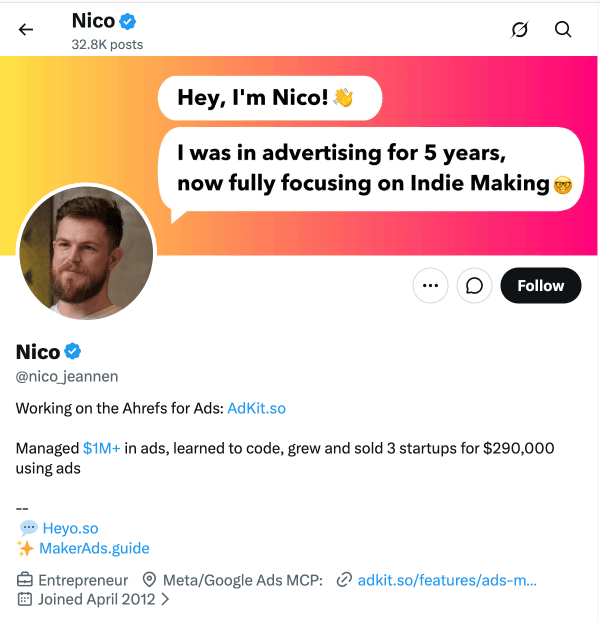
Task: Click the Grok slashed-circle icon
Action: click(x=519, y=29)
